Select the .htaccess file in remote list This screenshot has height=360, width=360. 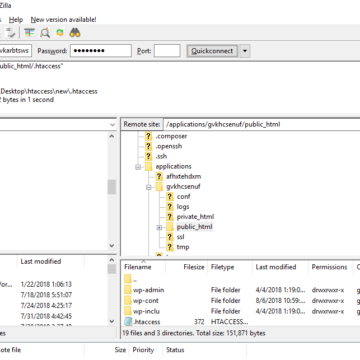(x=146, y=322)
